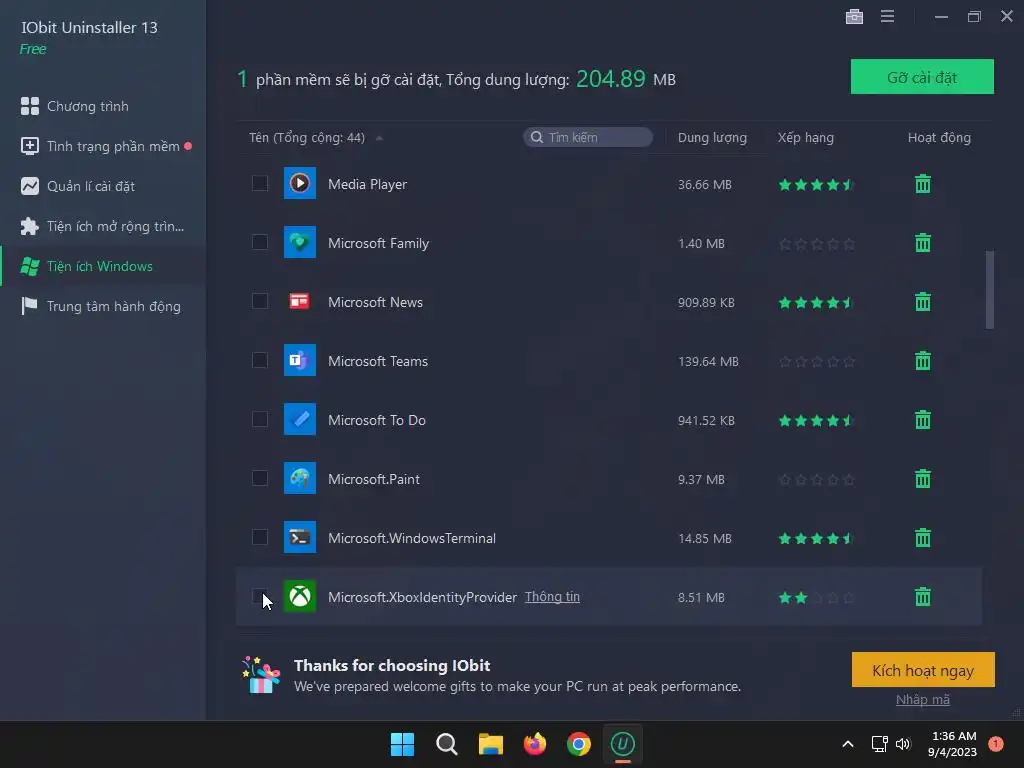Click the trash icon for Media Player

(x=922, y=184)
